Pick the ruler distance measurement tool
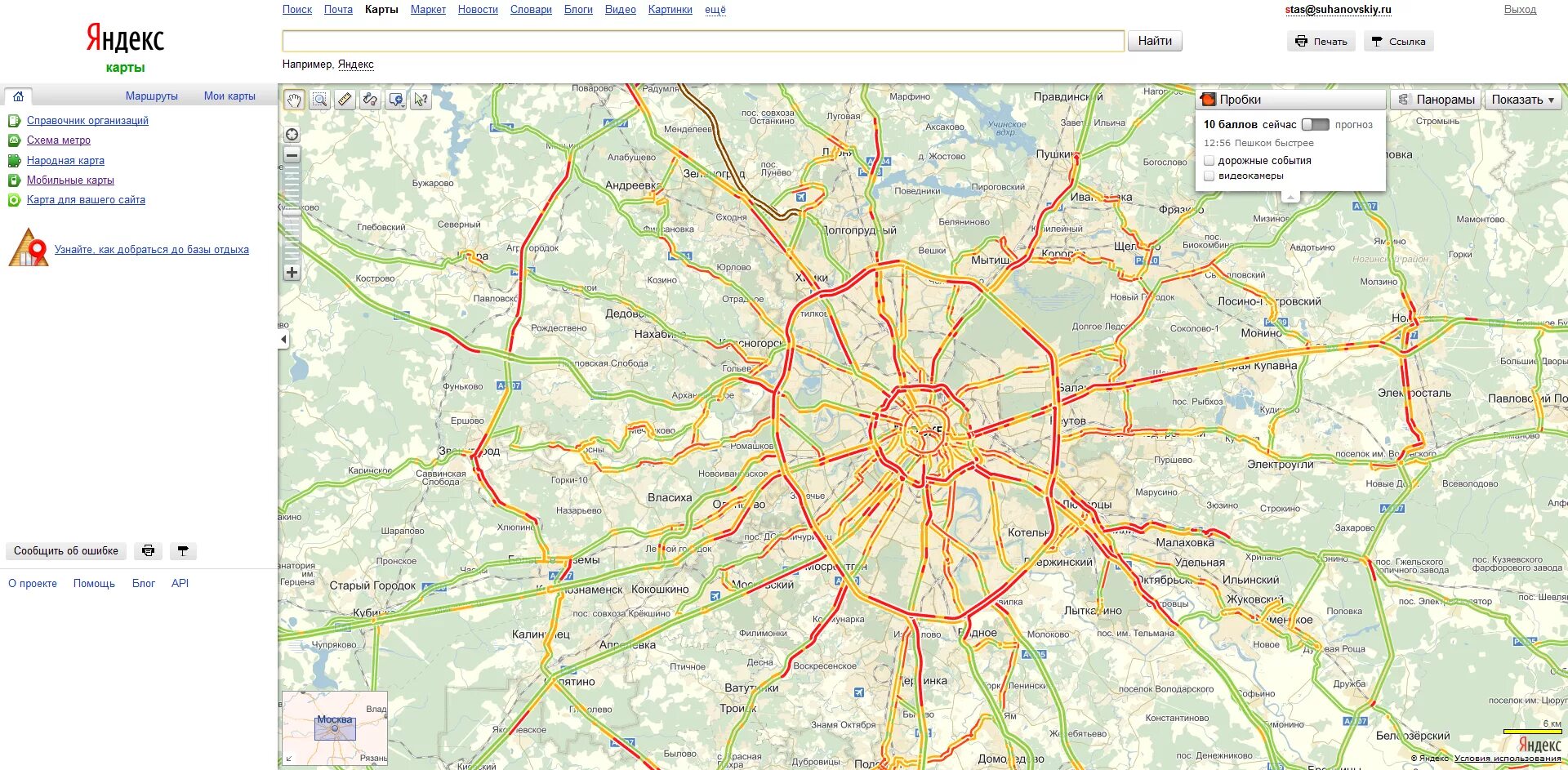This screenshot has height=770, width=1568. tap(345, 100)
